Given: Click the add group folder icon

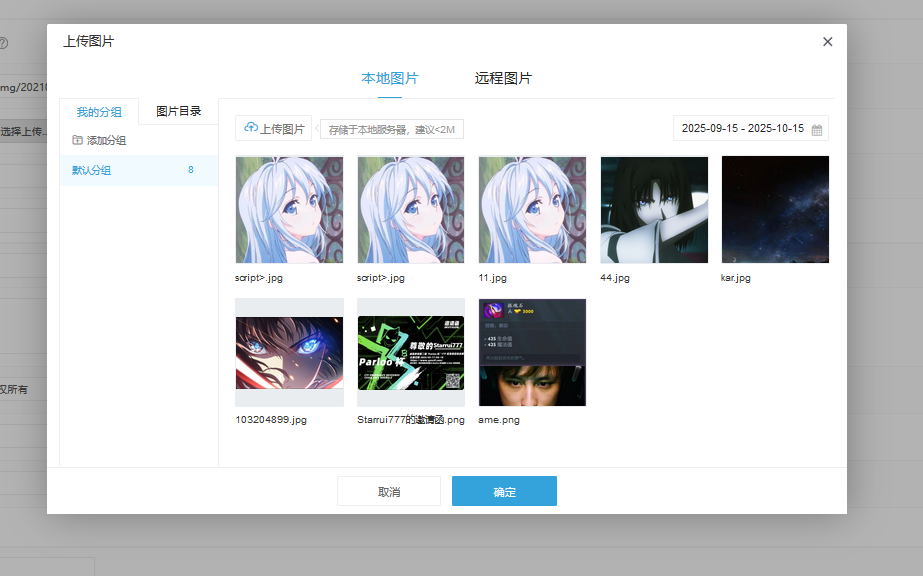Looking at the screenshot, I should pos(77,141).
